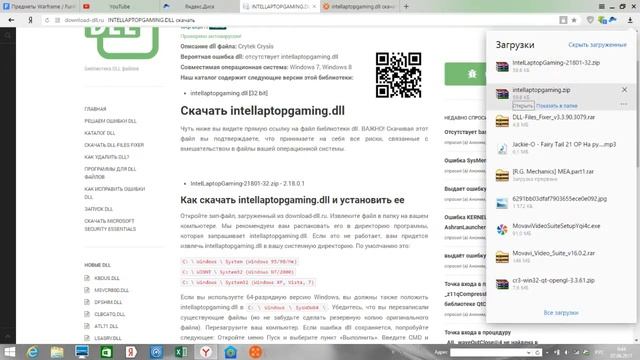Click intellaptopgaming.dll [32 bit] link

pos(229,93)
